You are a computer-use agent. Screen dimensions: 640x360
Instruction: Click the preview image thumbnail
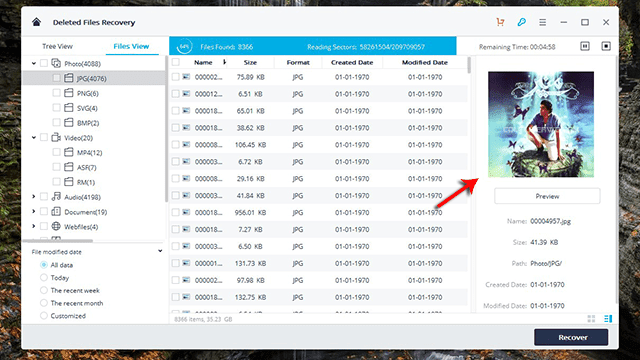coord(541,124)
